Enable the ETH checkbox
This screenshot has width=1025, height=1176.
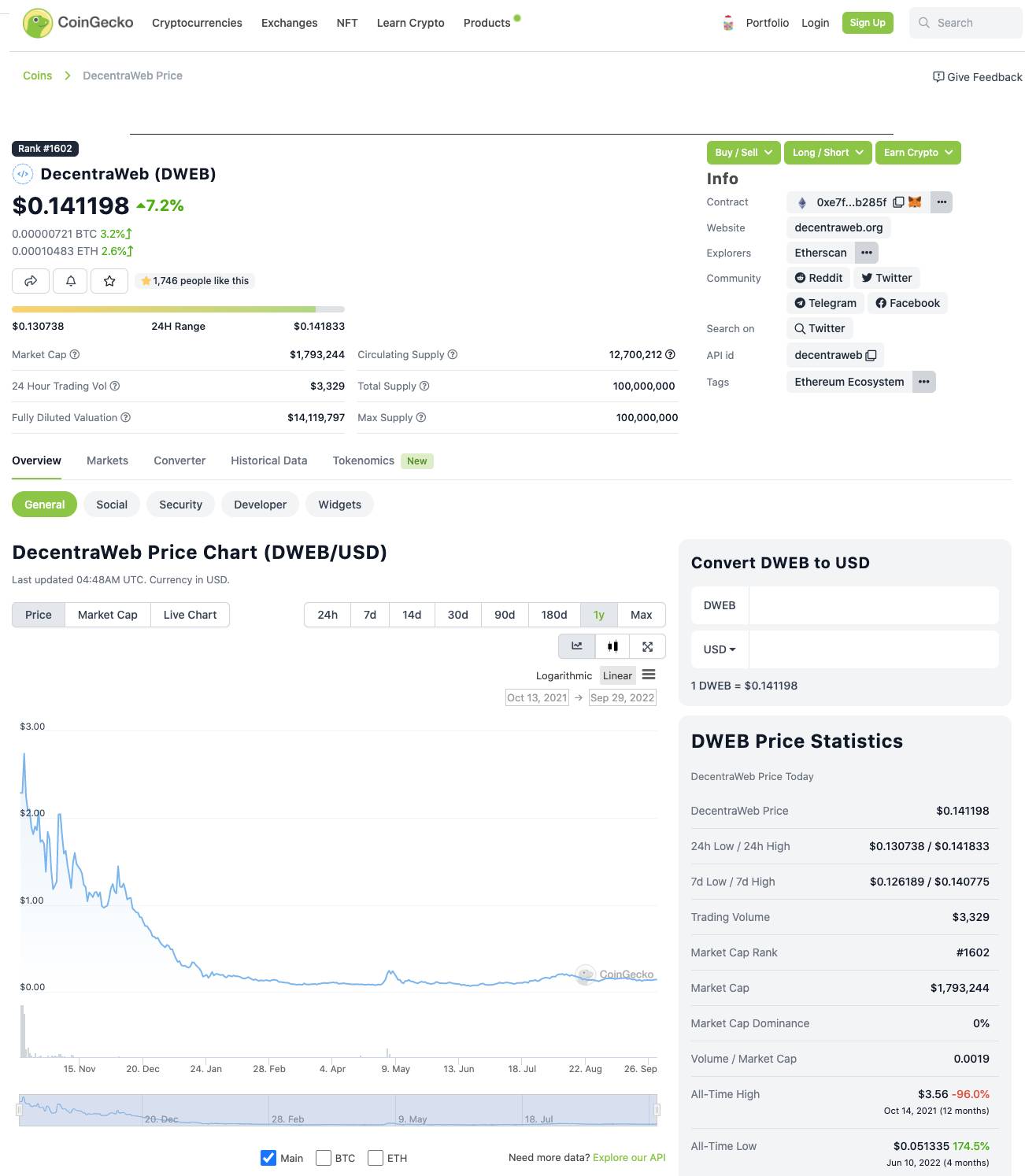pos(376,1158)
